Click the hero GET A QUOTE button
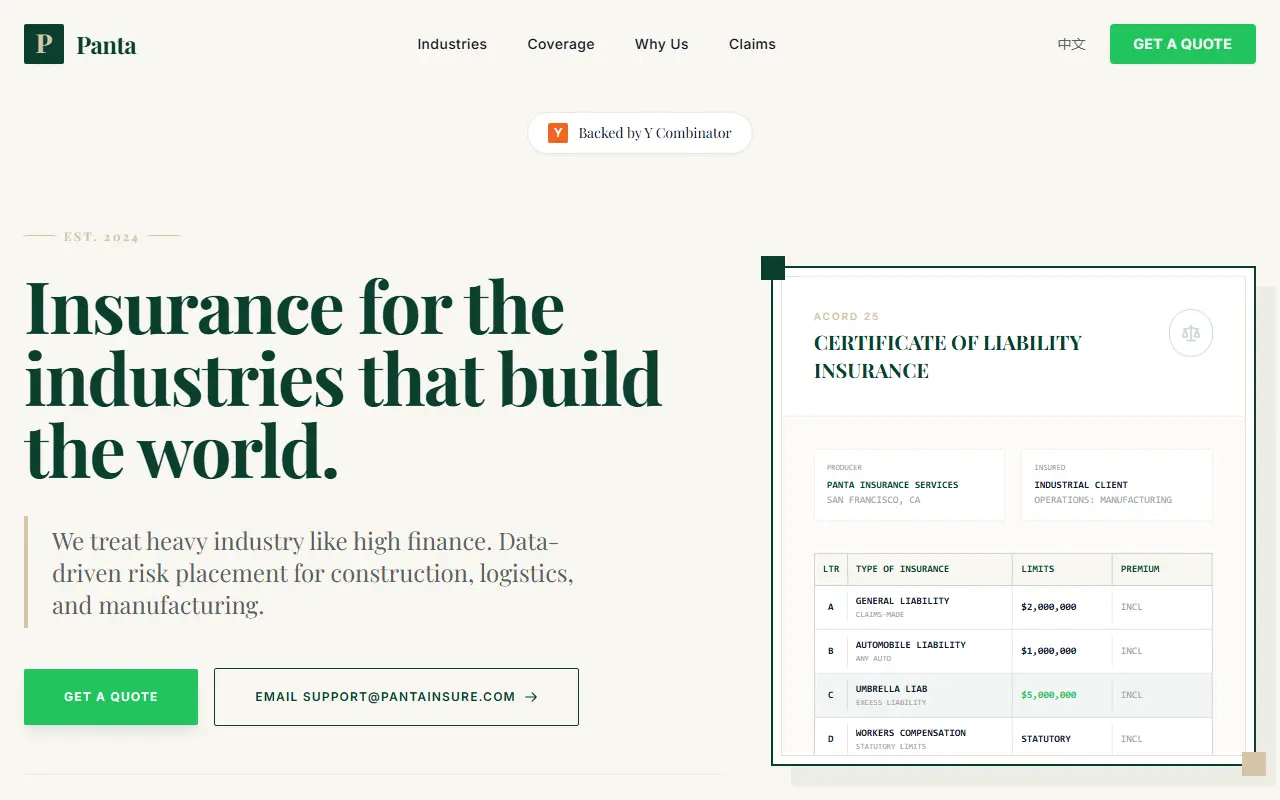 point(111,697)
